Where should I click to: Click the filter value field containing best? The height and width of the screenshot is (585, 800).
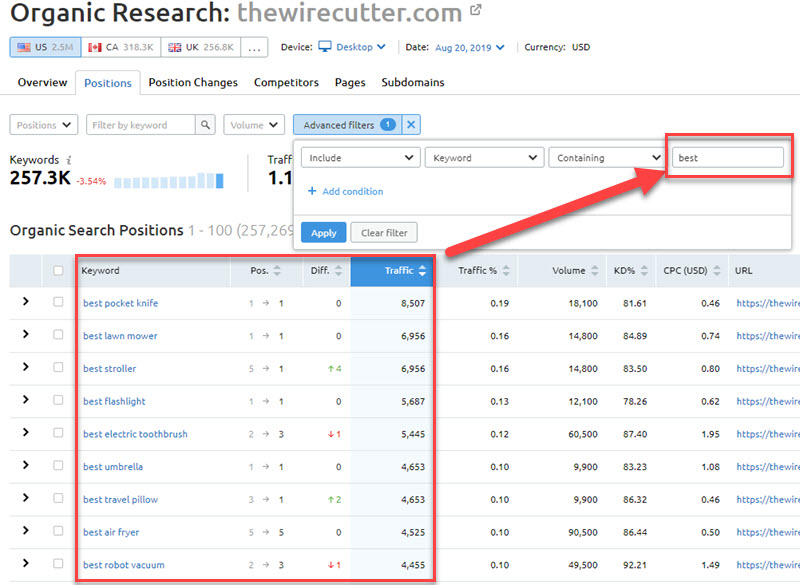(727, 158)
